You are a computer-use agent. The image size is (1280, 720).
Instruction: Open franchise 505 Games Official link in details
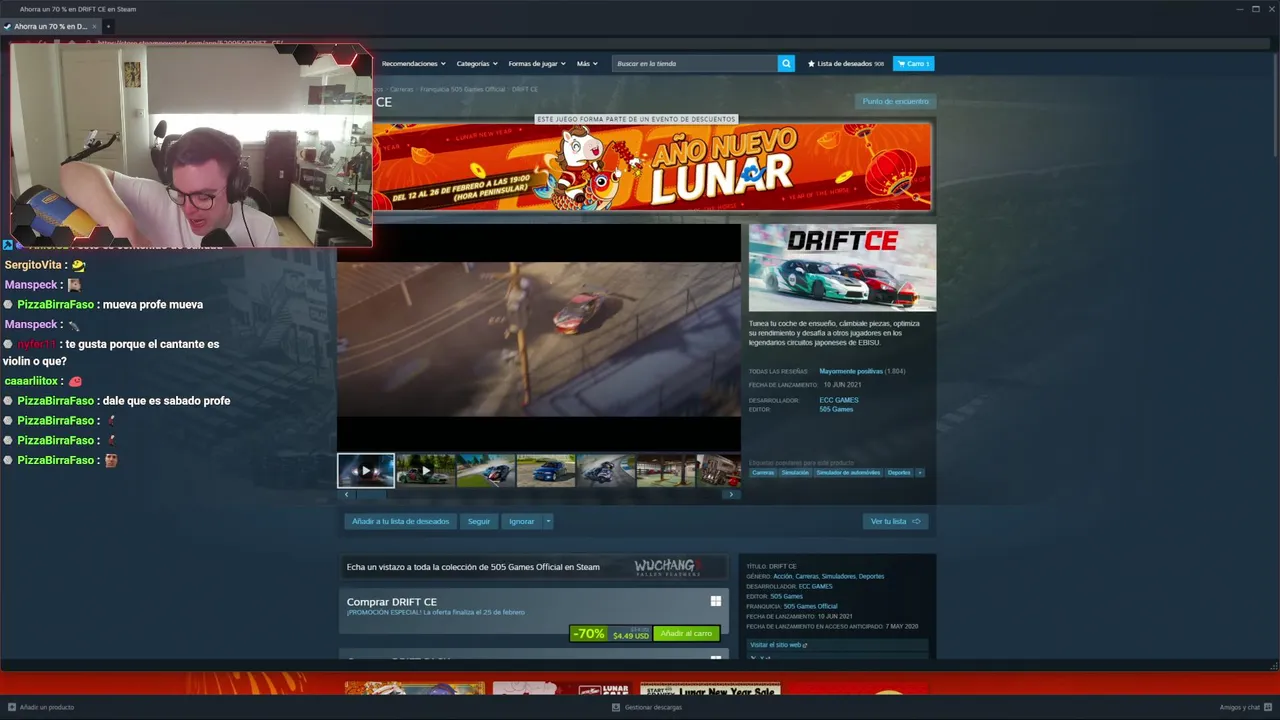(810, 606)
